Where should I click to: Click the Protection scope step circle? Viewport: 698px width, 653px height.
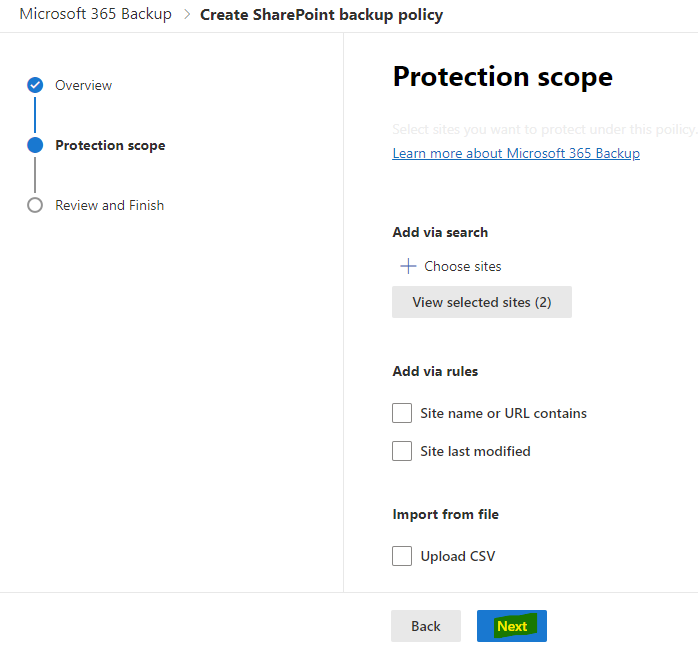click(x=35, y=145)
